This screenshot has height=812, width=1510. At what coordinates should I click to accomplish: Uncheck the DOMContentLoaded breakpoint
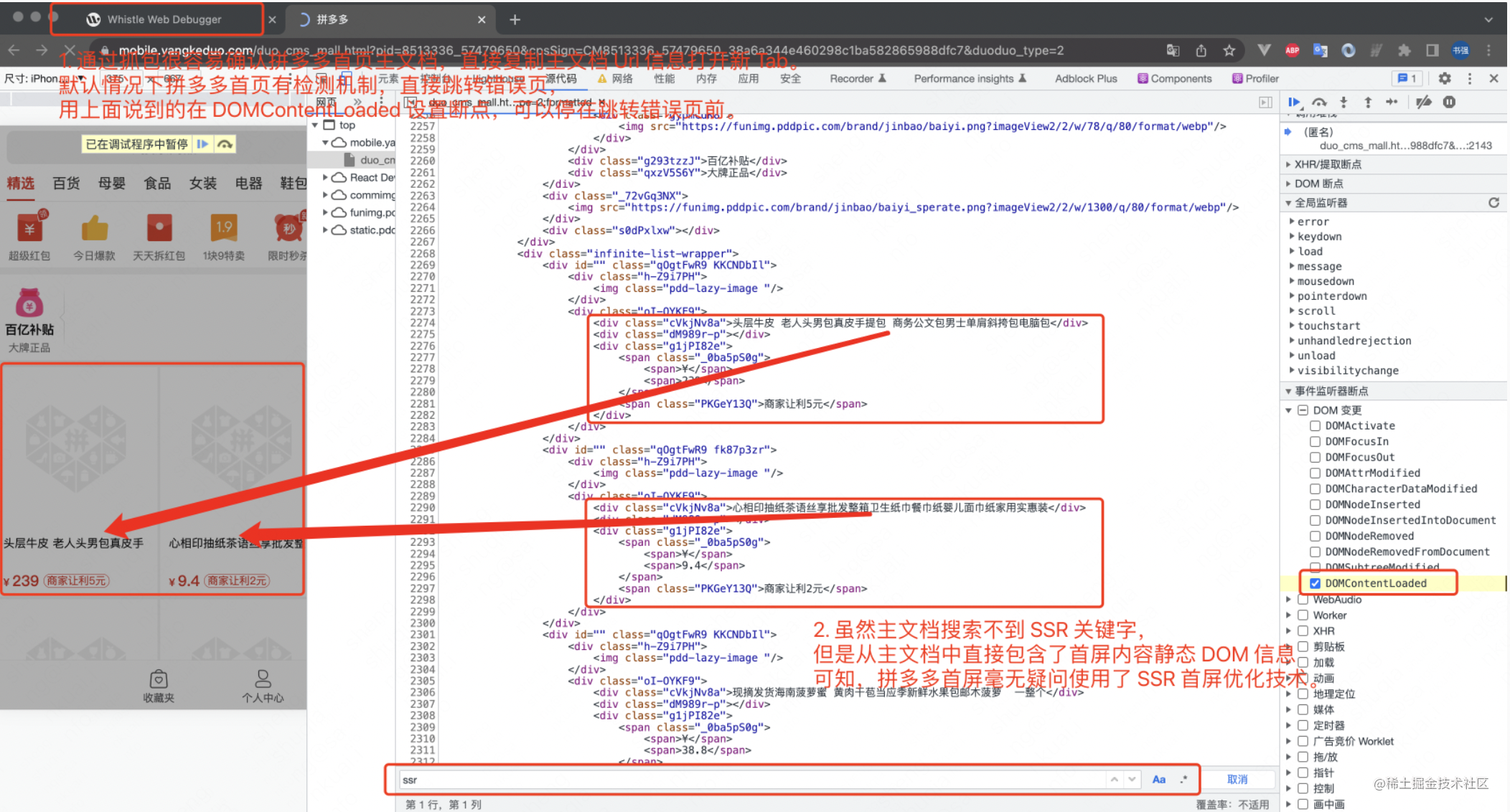pos(1315,583)
